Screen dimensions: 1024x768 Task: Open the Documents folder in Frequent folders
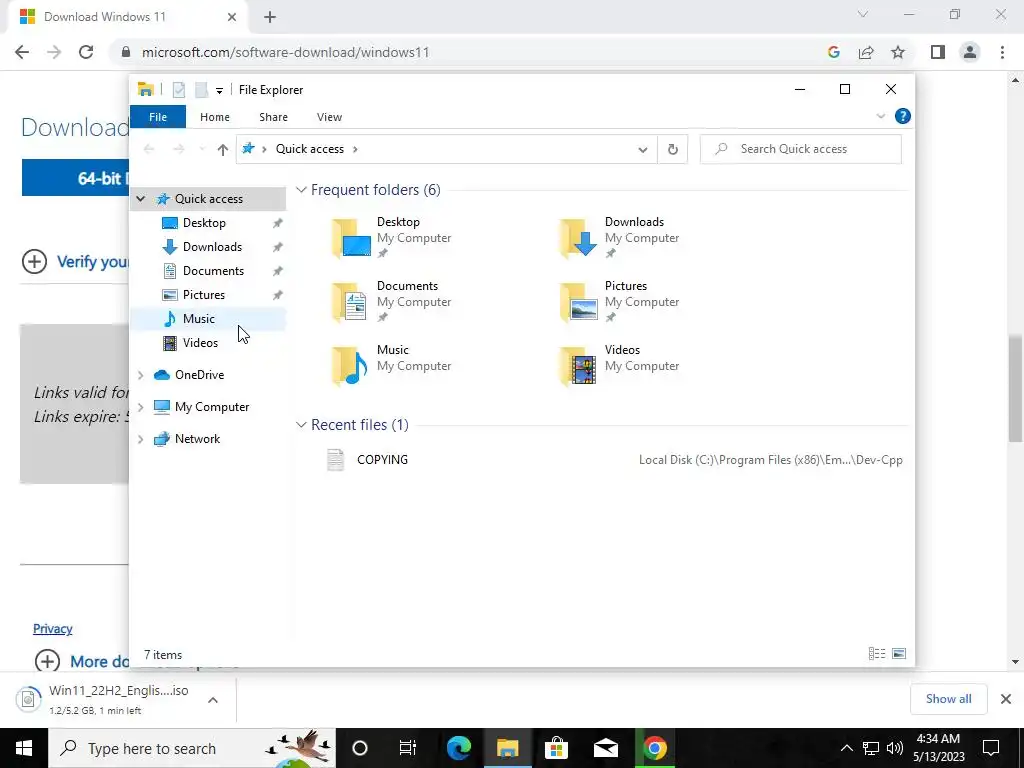(x=392, y=302)
